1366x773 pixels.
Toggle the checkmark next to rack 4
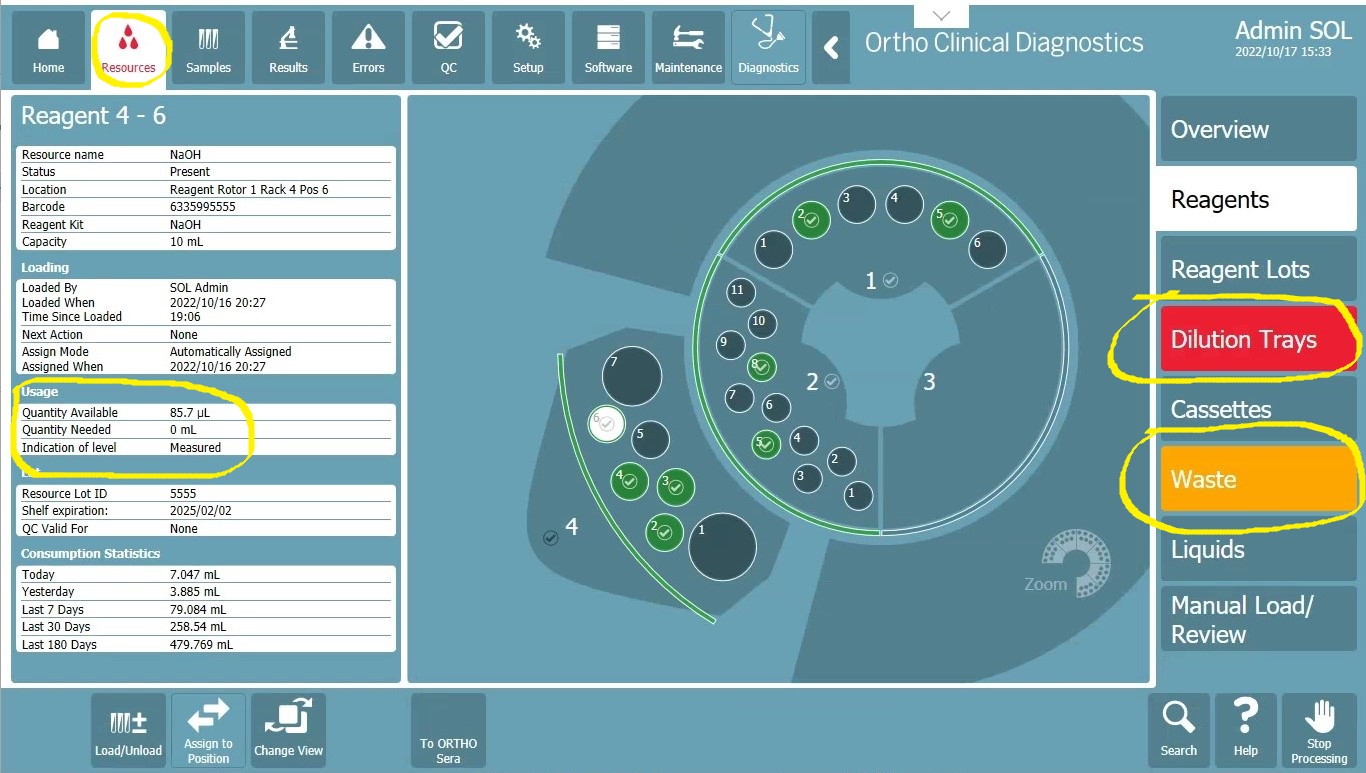click(550, 538)
